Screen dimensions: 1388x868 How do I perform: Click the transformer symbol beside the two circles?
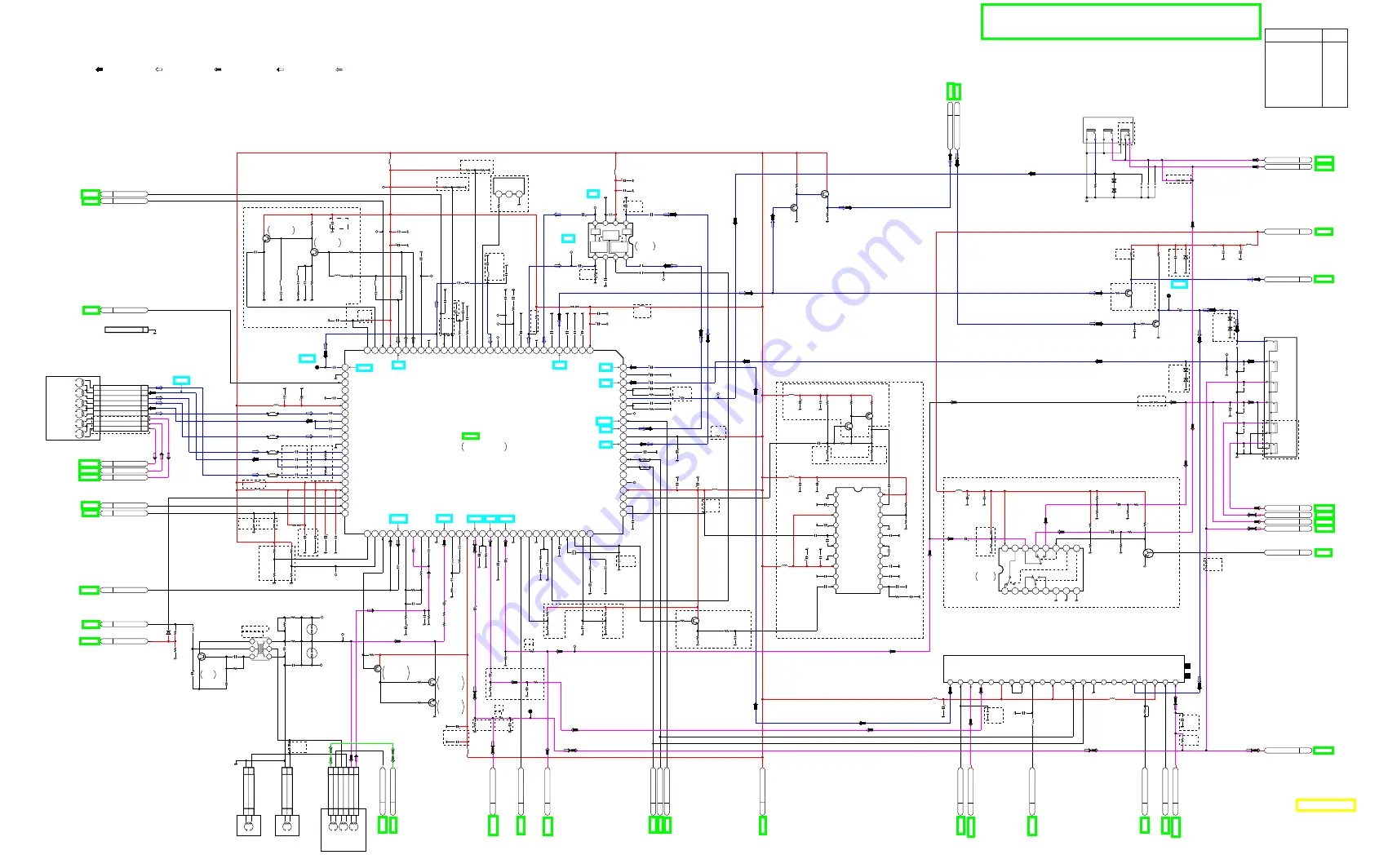[x=261, y=649]
